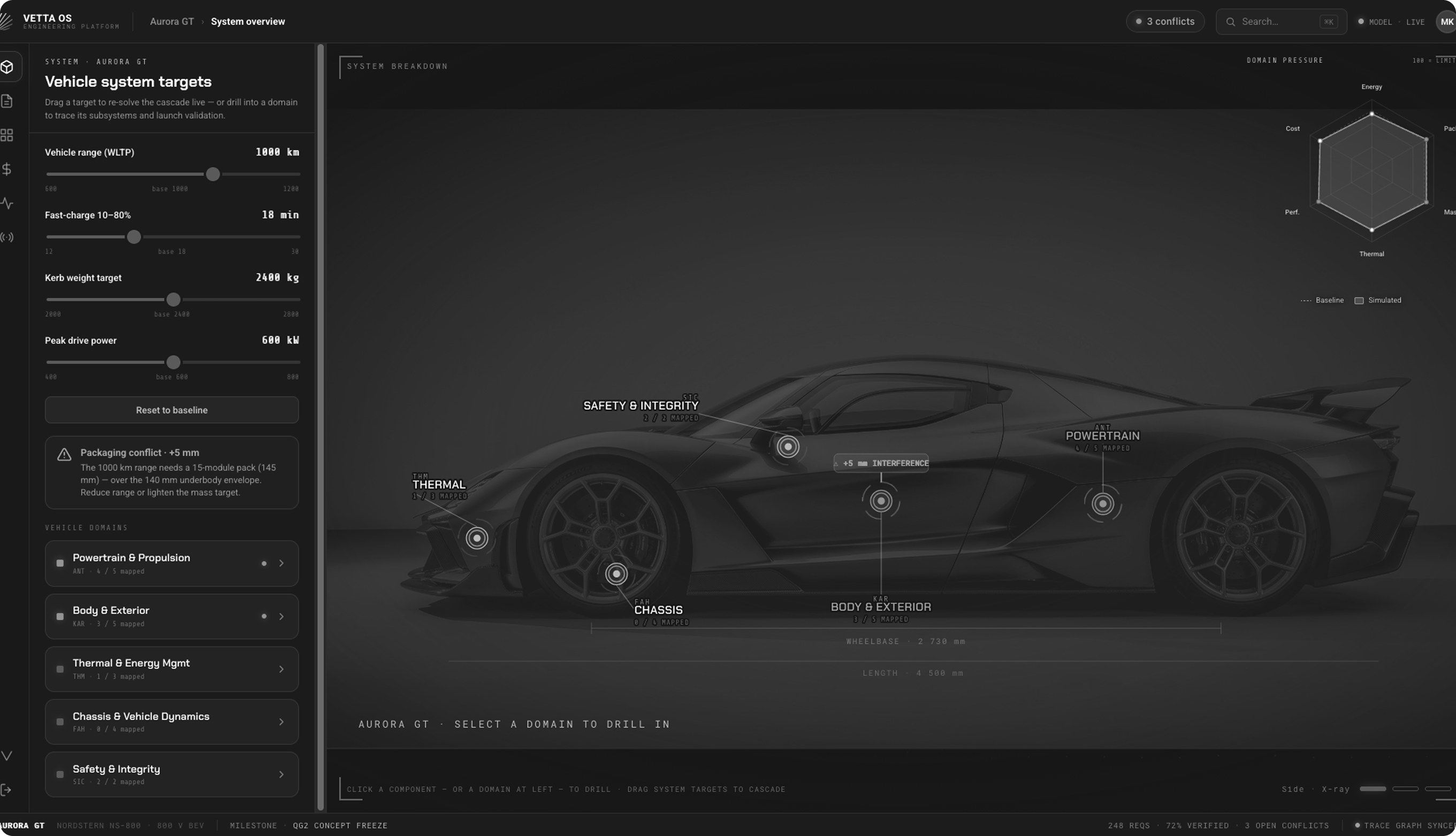
Task: Open the document requirements sidebar icon
Action: click(x=7, y=101)
